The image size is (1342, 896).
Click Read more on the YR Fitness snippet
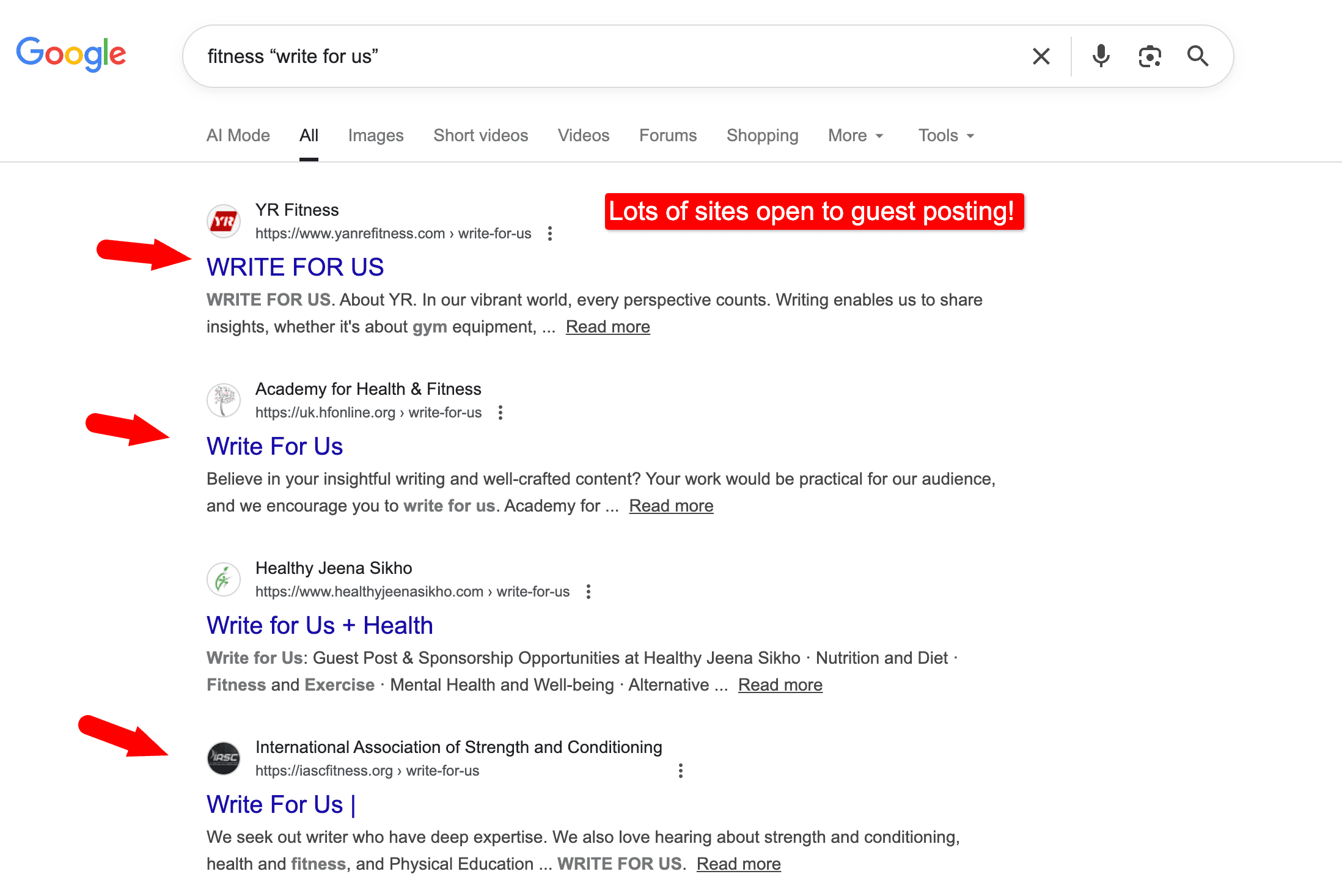click(608, 327)
